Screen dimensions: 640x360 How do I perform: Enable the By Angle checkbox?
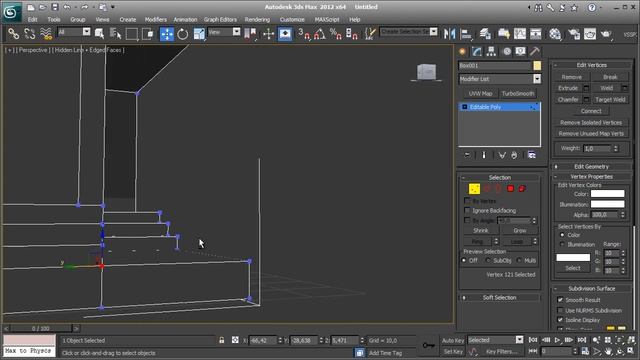[467, 220]
